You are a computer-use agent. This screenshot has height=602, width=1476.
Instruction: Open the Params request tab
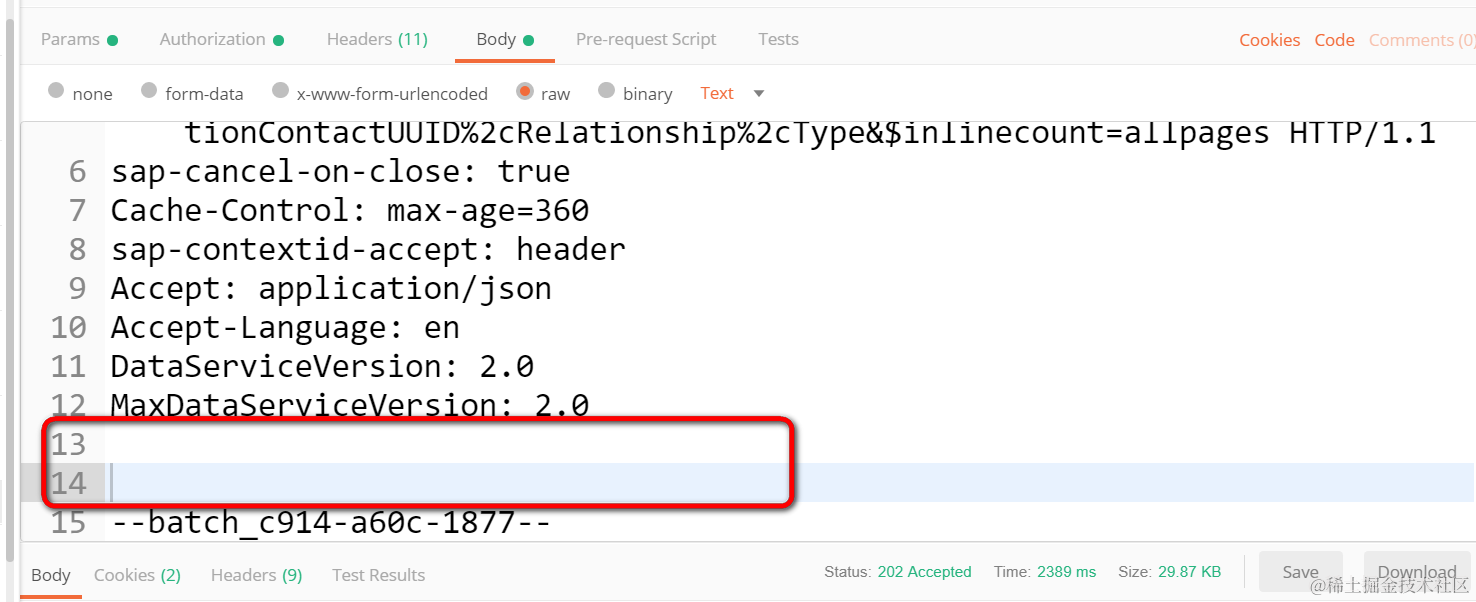pyautogui.click(x=79, y=40)
